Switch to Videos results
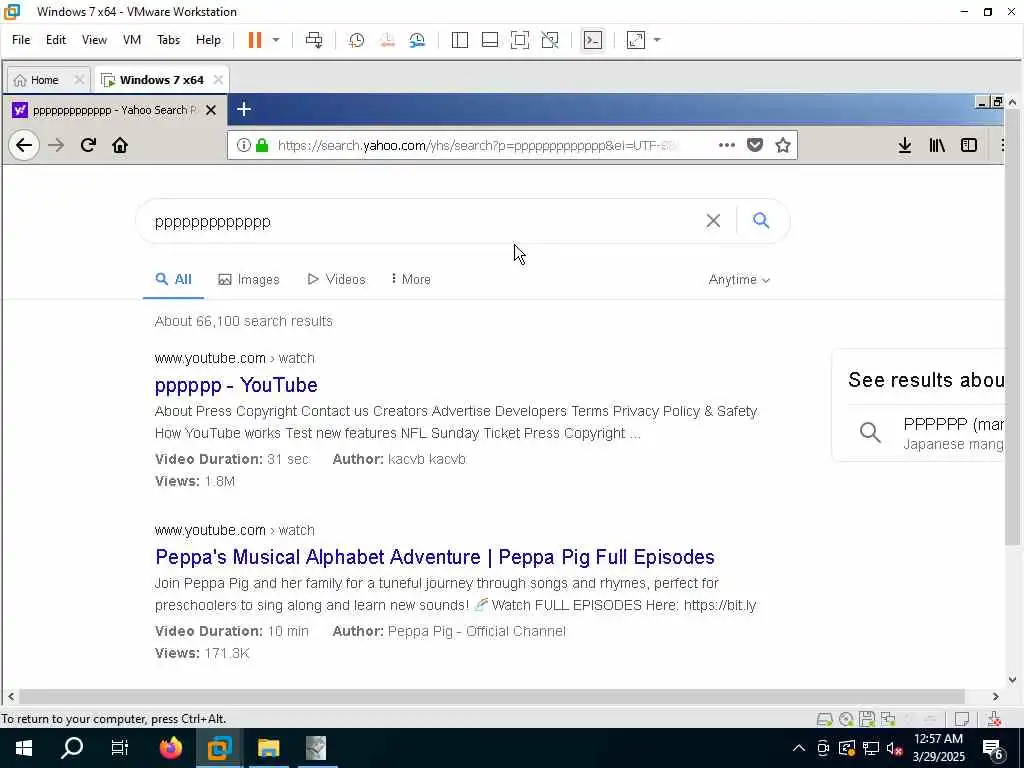The height and width of the screenshot is (768, 1024). [x=336, y=280]
